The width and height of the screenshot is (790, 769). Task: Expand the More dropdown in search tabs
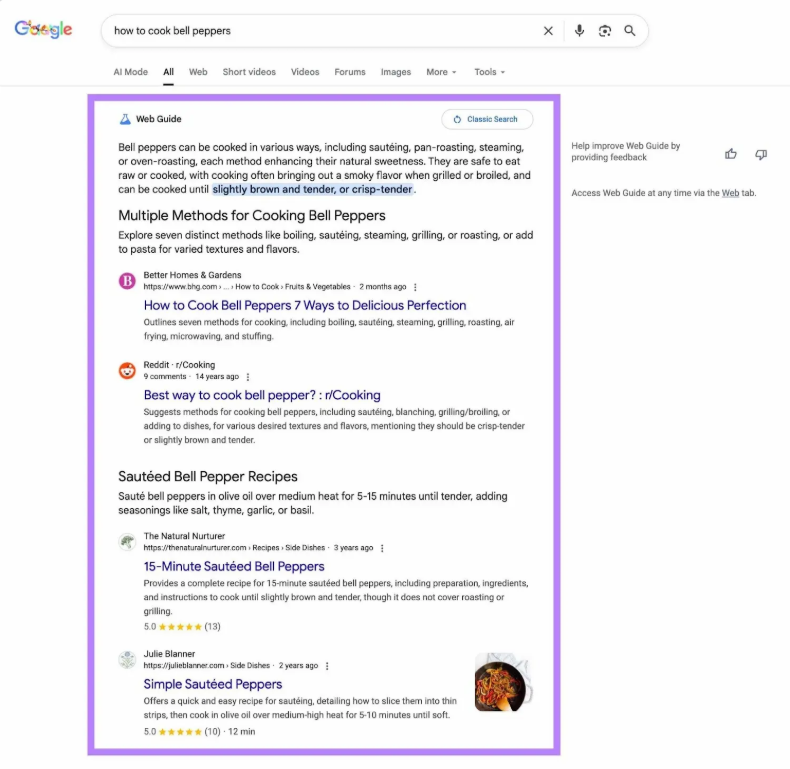(x=441, y=72)
